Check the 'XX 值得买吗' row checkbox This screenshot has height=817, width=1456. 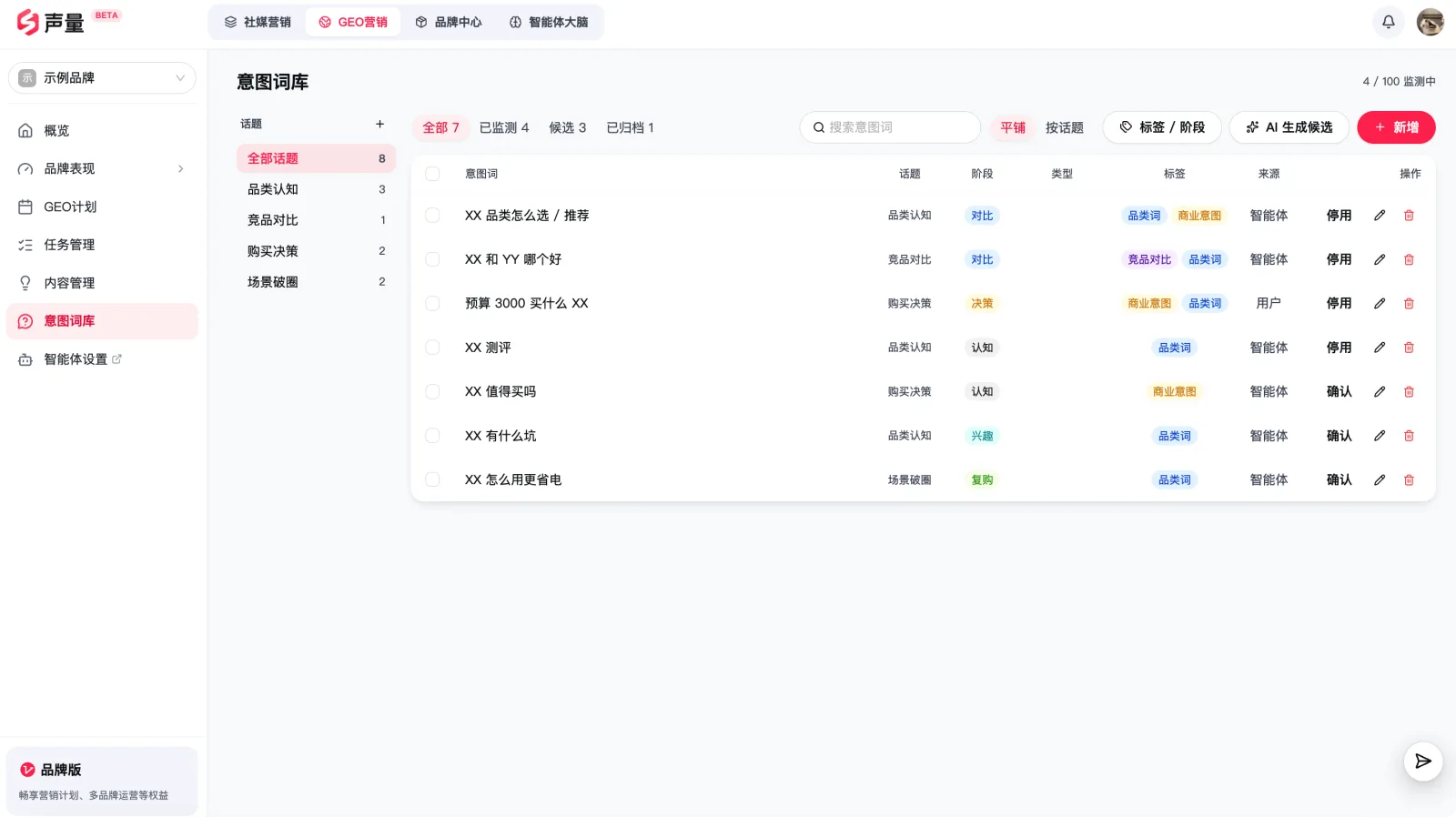(432, 391)
